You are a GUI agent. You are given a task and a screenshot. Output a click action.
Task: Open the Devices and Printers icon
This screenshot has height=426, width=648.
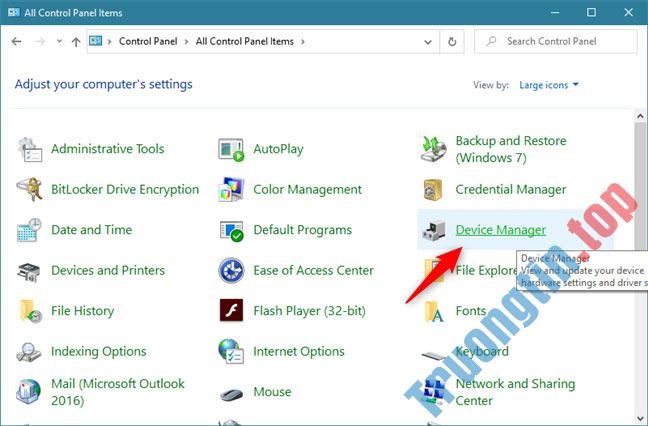point(29,271)
